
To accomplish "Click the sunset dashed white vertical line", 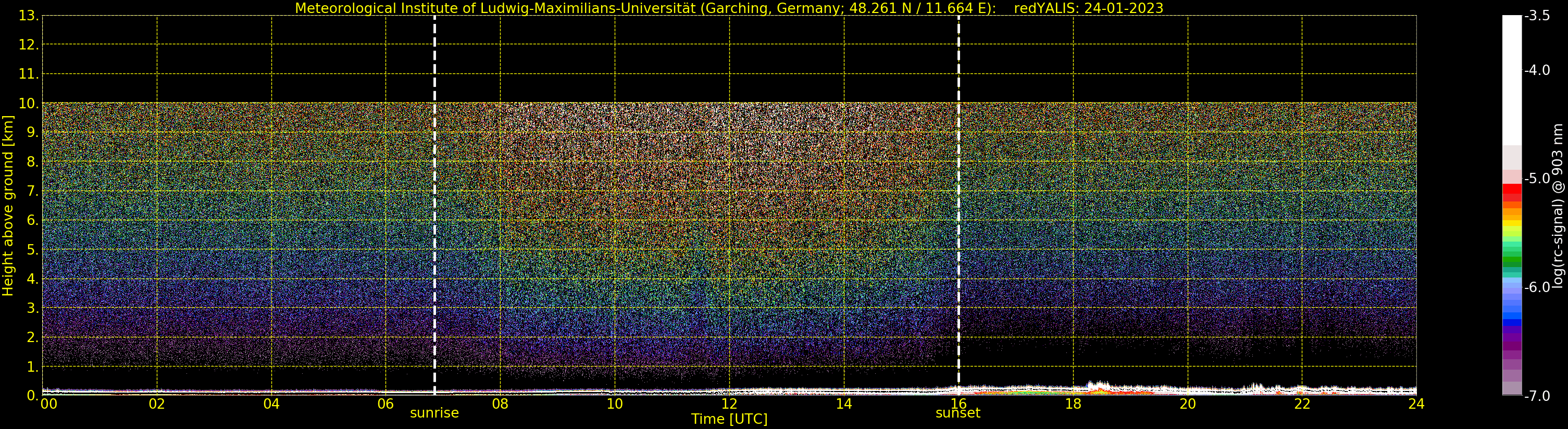I will (958, 206).
